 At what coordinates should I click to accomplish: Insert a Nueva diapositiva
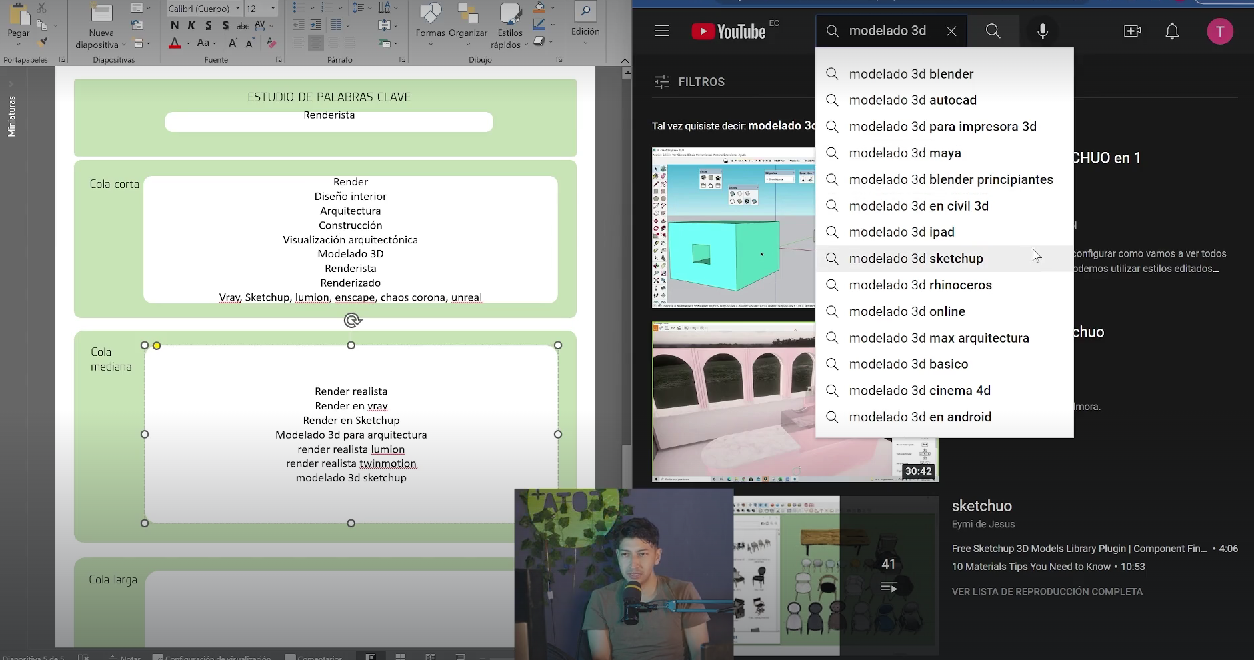tap(101, 27)
